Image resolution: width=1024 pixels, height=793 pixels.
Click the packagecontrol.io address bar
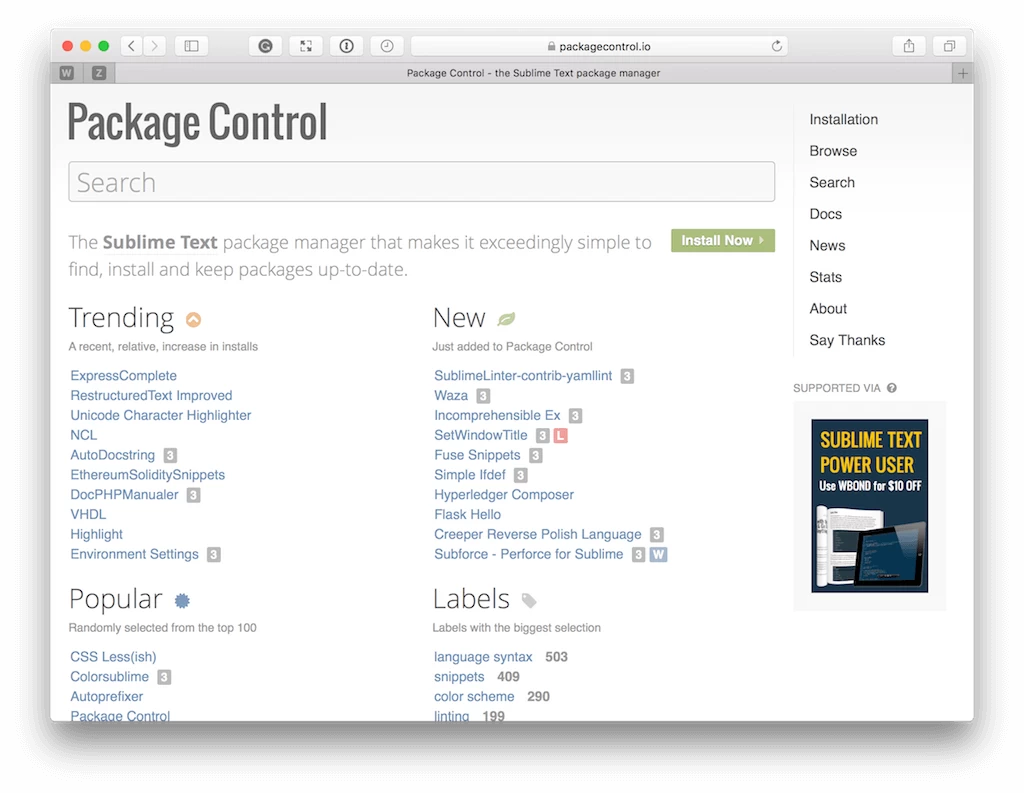point(598,46)
